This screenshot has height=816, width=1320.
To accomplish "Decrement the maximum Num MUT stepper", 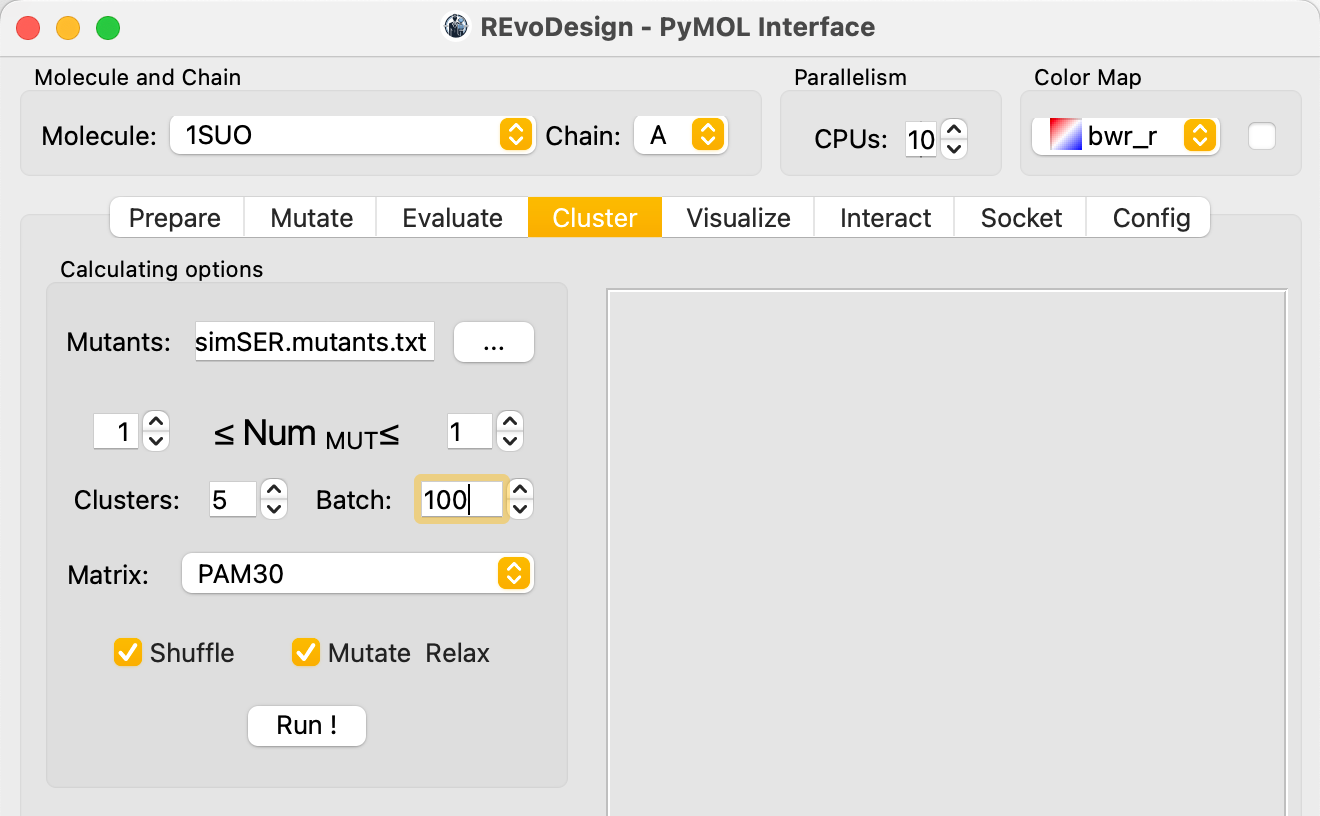I will [510, 442].
